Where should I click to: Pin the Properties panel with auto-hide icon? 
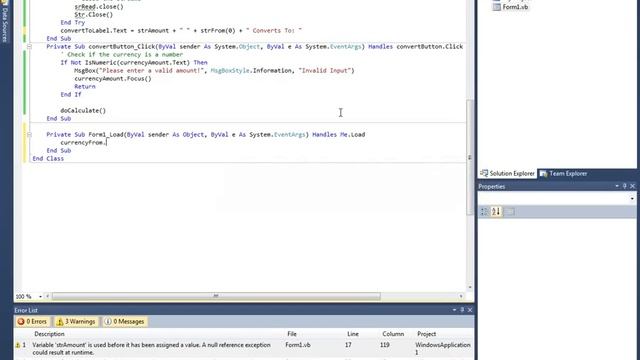point(624,186)
